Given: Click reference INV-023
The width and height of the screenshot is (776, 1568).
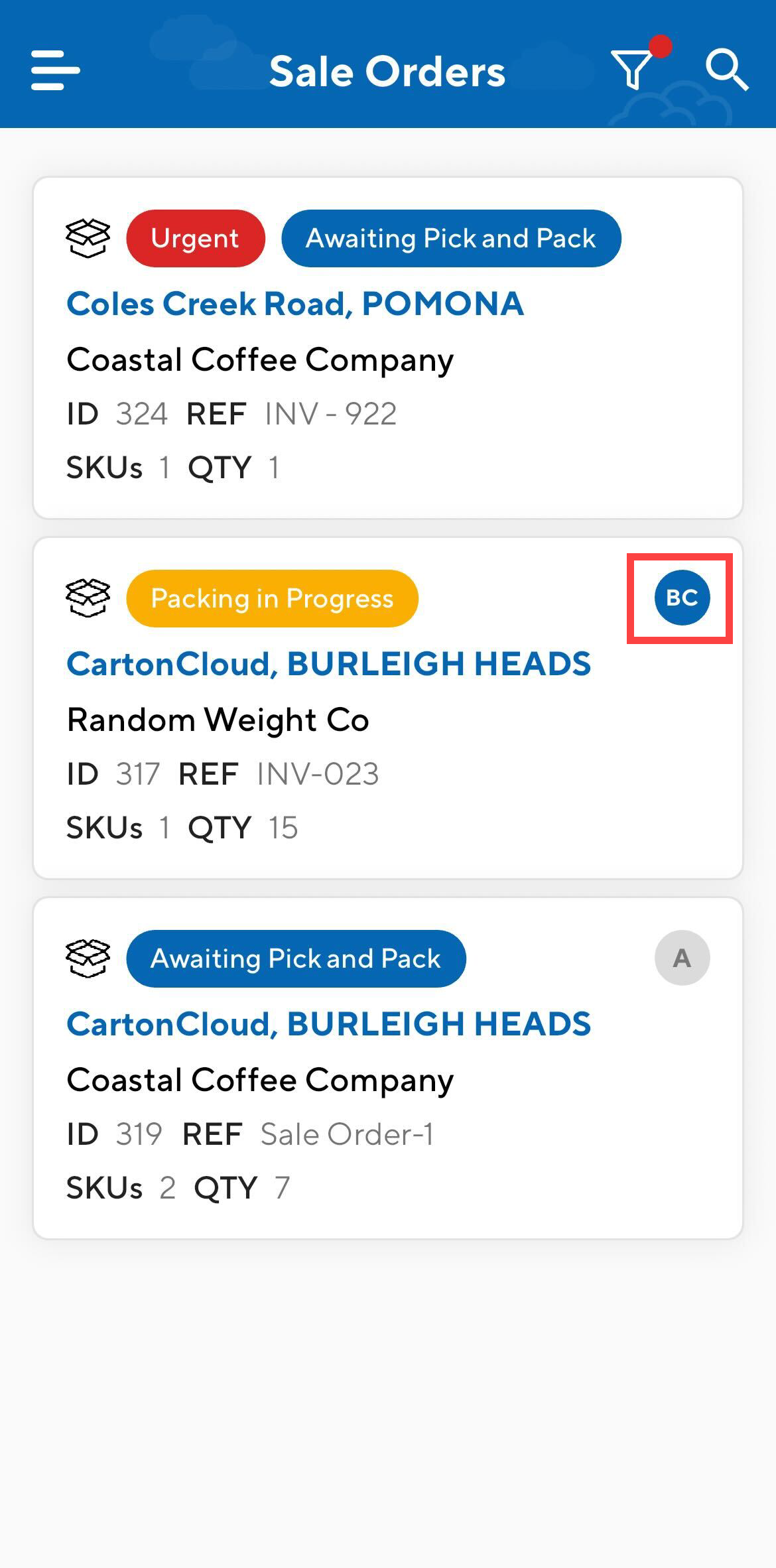Looking at the screenshot, I should coord(318,774).
